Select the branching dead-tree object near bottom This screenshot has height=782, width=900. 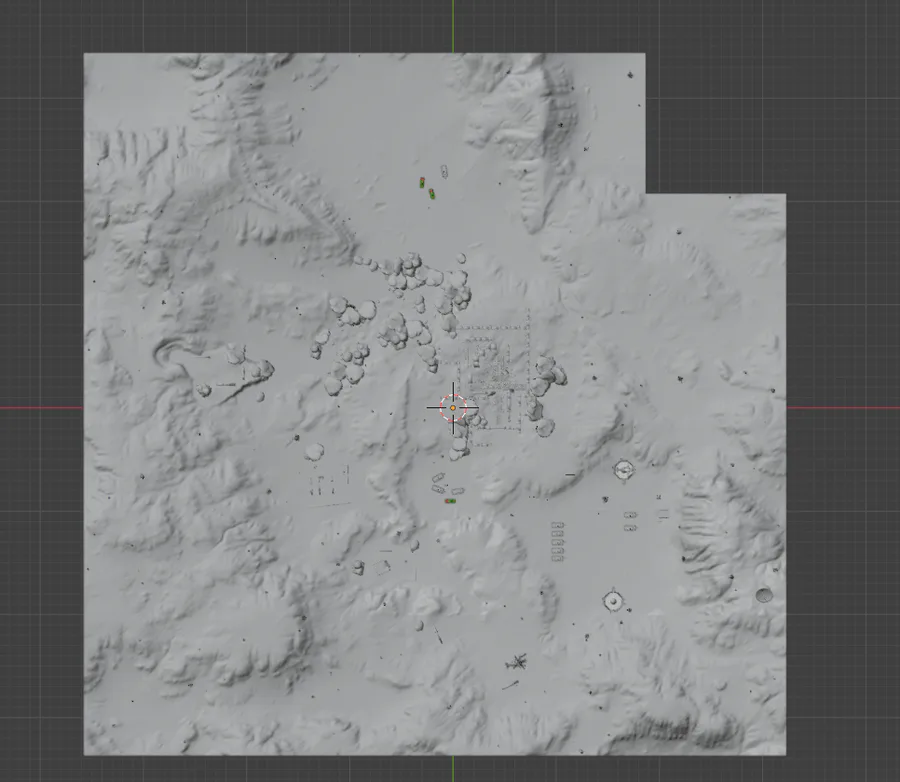pos(517,662)
